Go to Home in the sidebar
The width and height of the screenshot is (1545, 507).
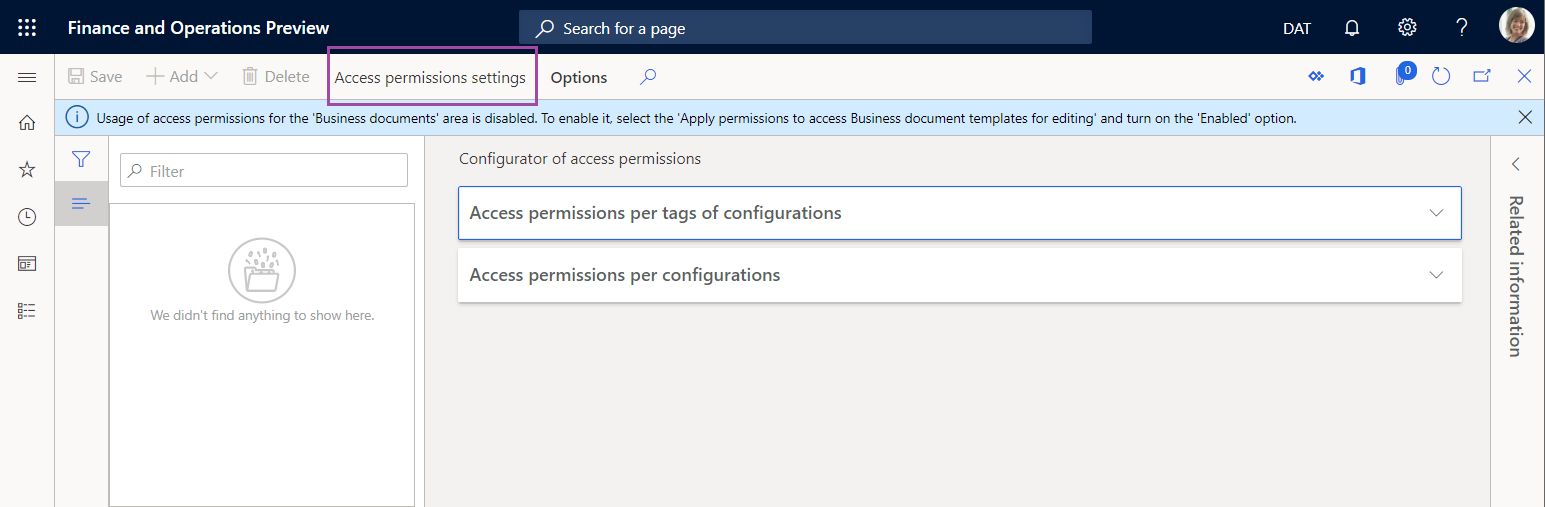click(x=27, y=123)
